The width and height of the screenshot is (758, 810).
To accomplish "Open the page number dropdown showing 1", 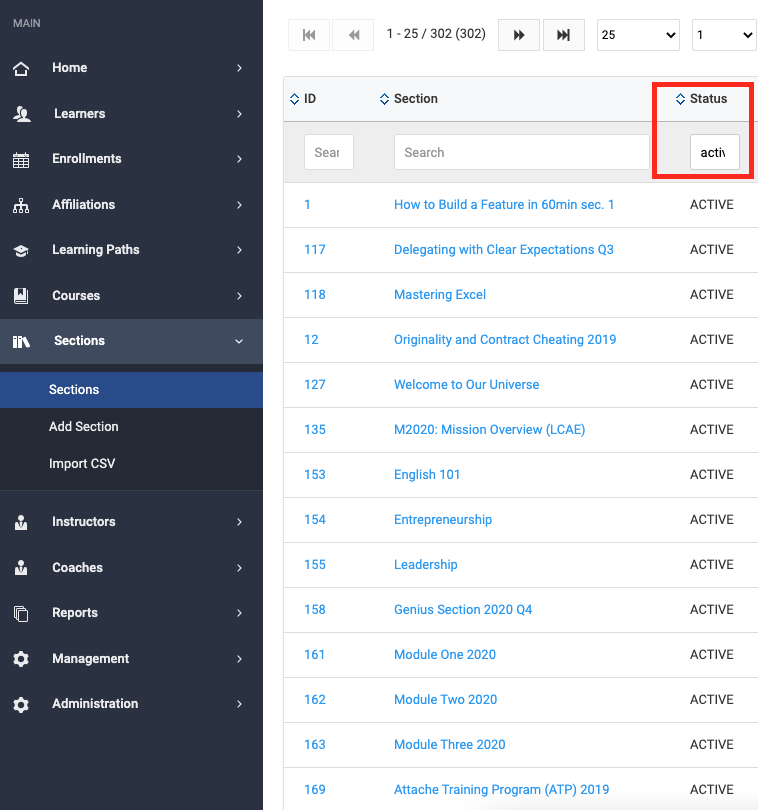I will pyautogui.click(x=724, y=35).
